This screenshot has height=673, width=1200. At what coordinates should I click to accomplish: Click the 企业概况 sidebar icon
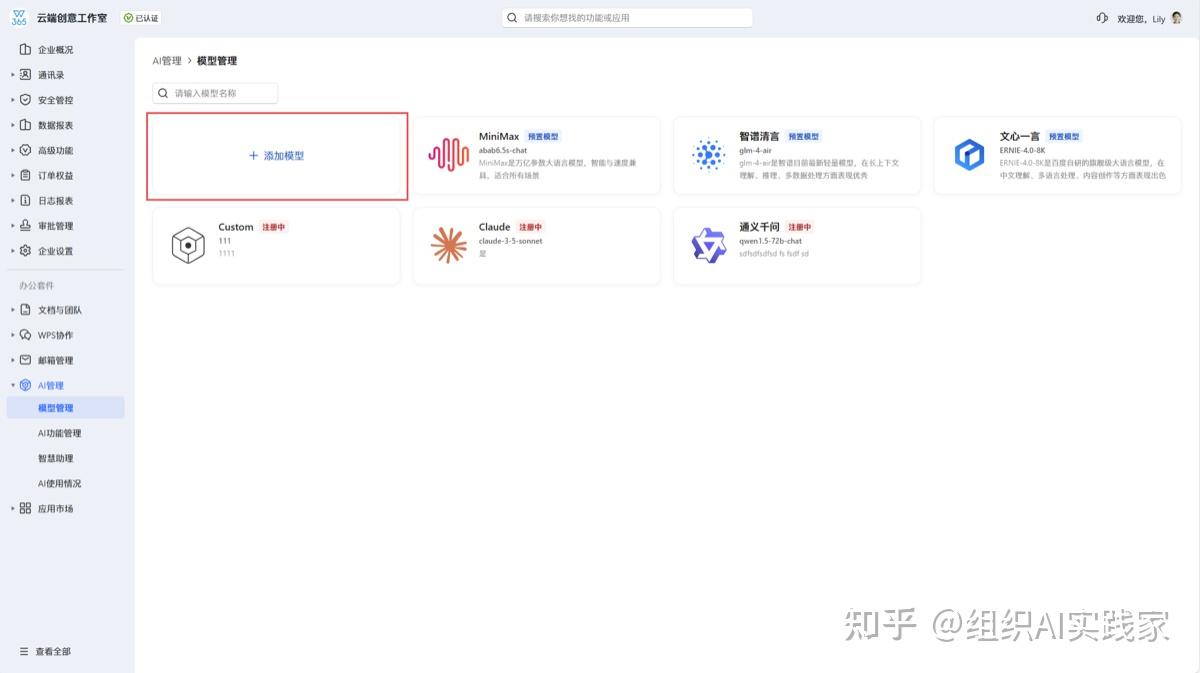pos(26,49)
